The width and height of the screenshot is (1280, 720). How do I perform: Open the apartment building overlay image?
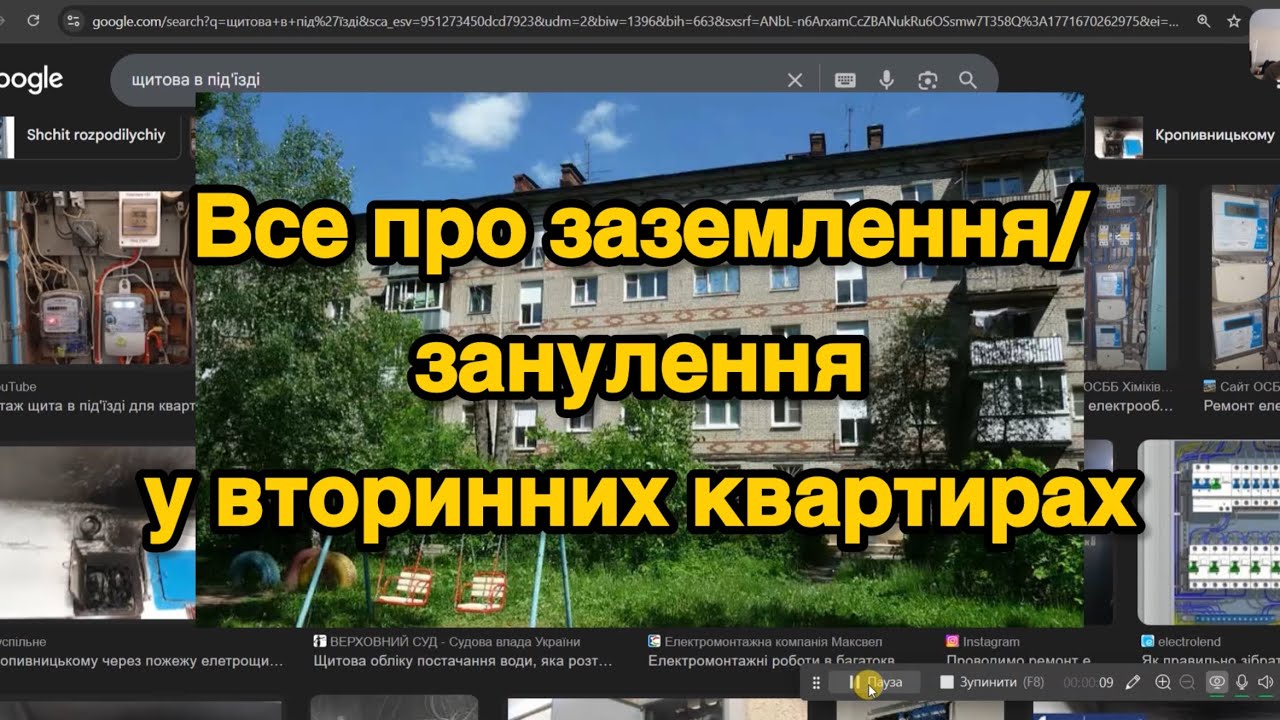click(x=640, y=360)
